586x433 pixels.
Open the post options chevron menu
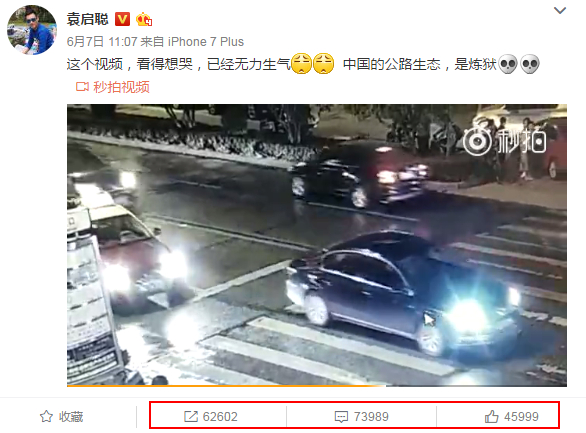point(559,10)
